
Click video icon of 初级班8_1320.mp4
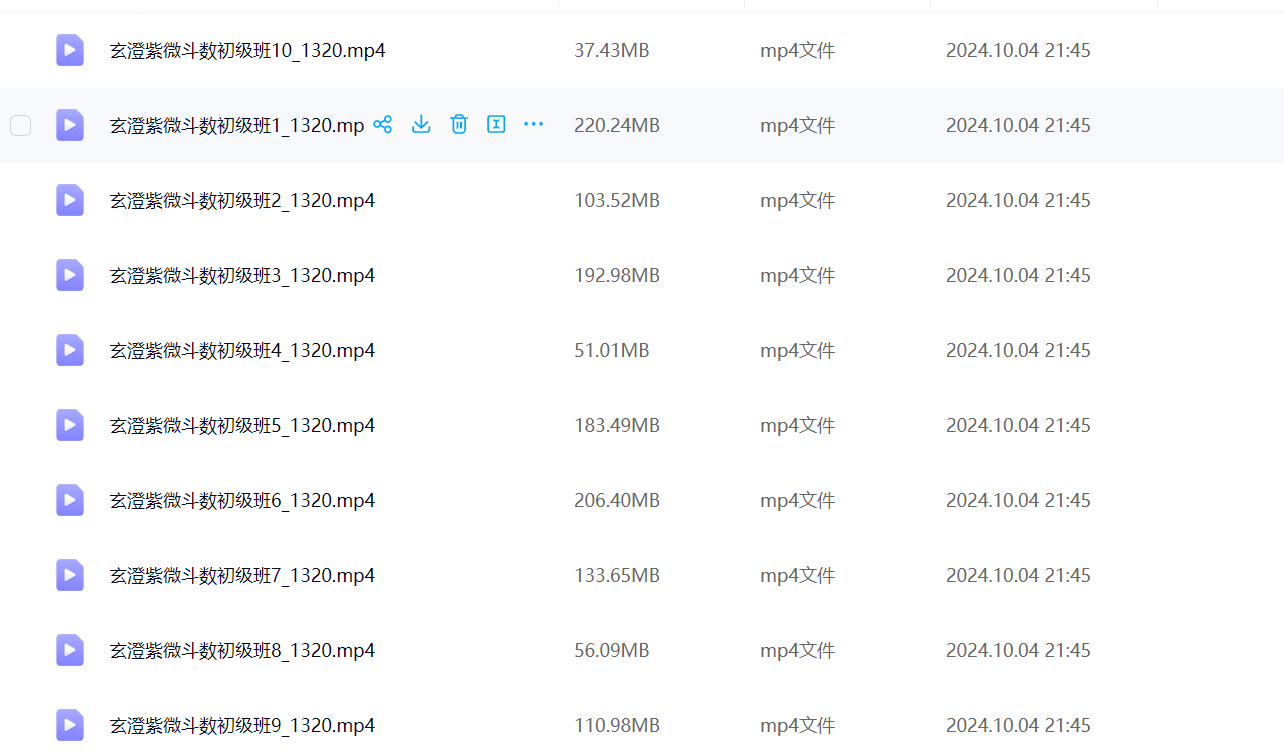[x=70, y=650]
